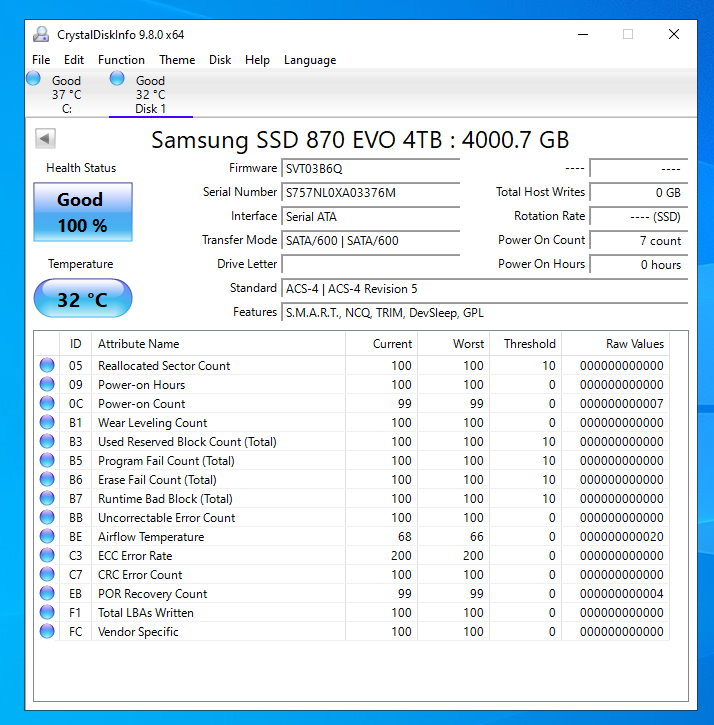Click the 32 °C temperature button
This screenshot has width=714, height=725.
pyautogui.click(x=83, y=298)
